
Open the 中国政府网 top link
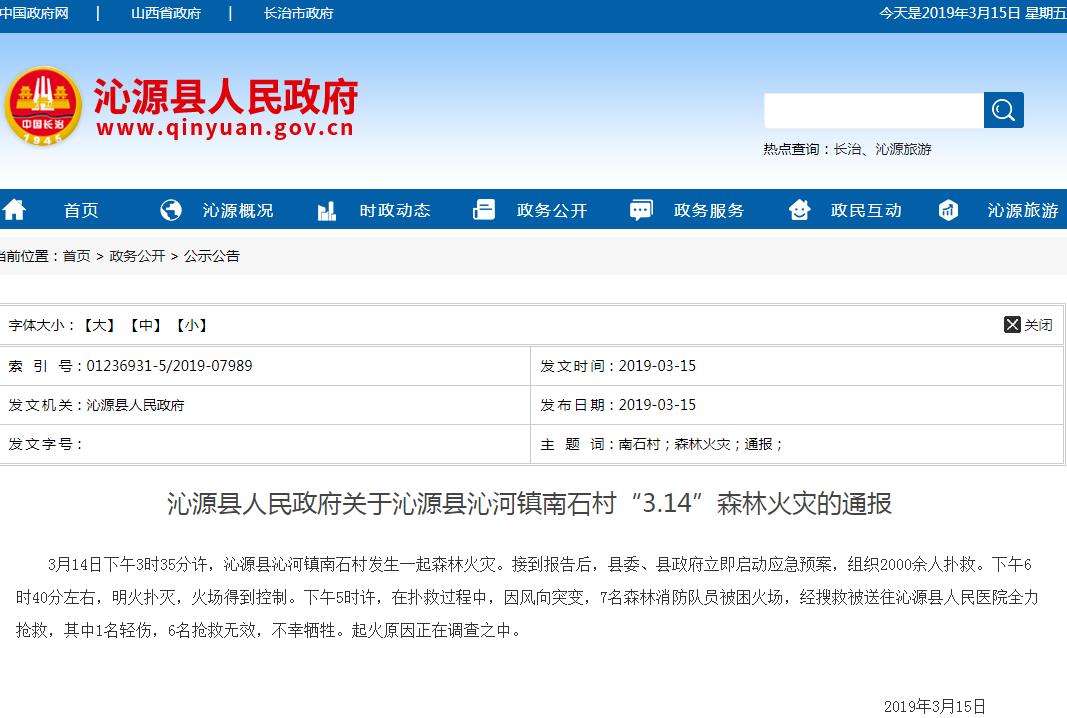(34, 13)
